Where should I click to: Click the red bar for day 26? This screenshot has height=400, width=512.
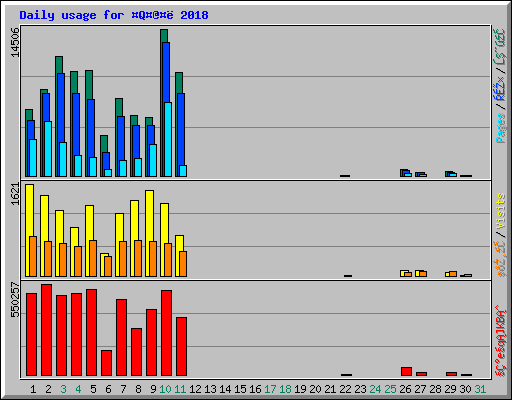tap(406, 371)
